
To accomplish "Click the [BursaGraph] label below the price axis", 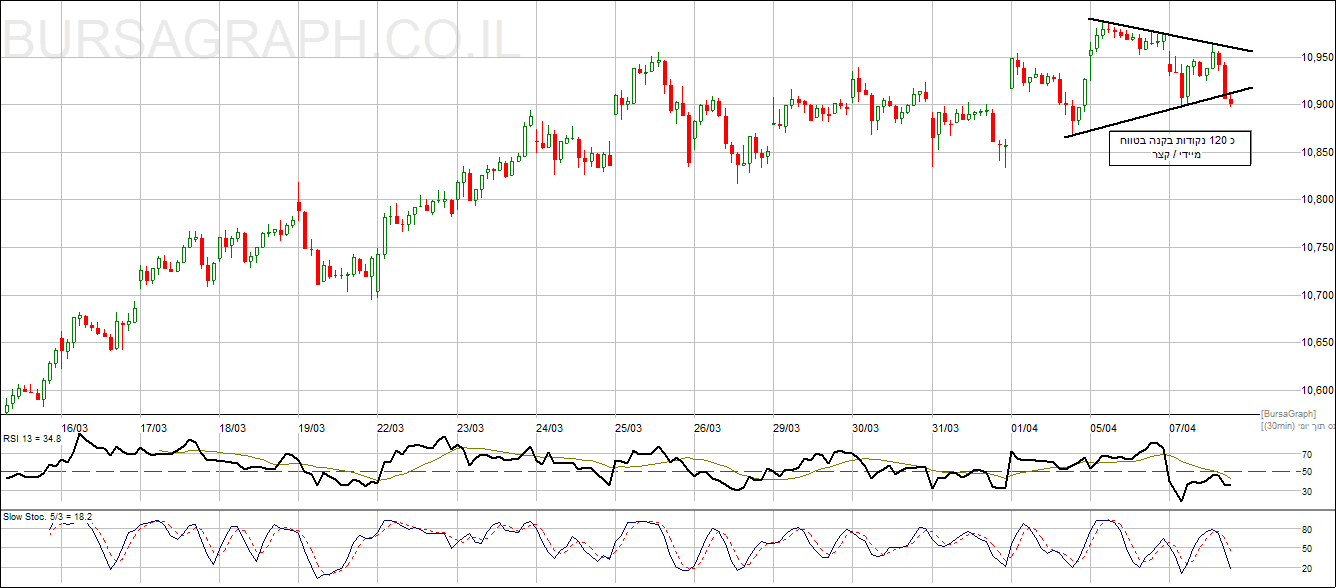I will point(1291,413).
